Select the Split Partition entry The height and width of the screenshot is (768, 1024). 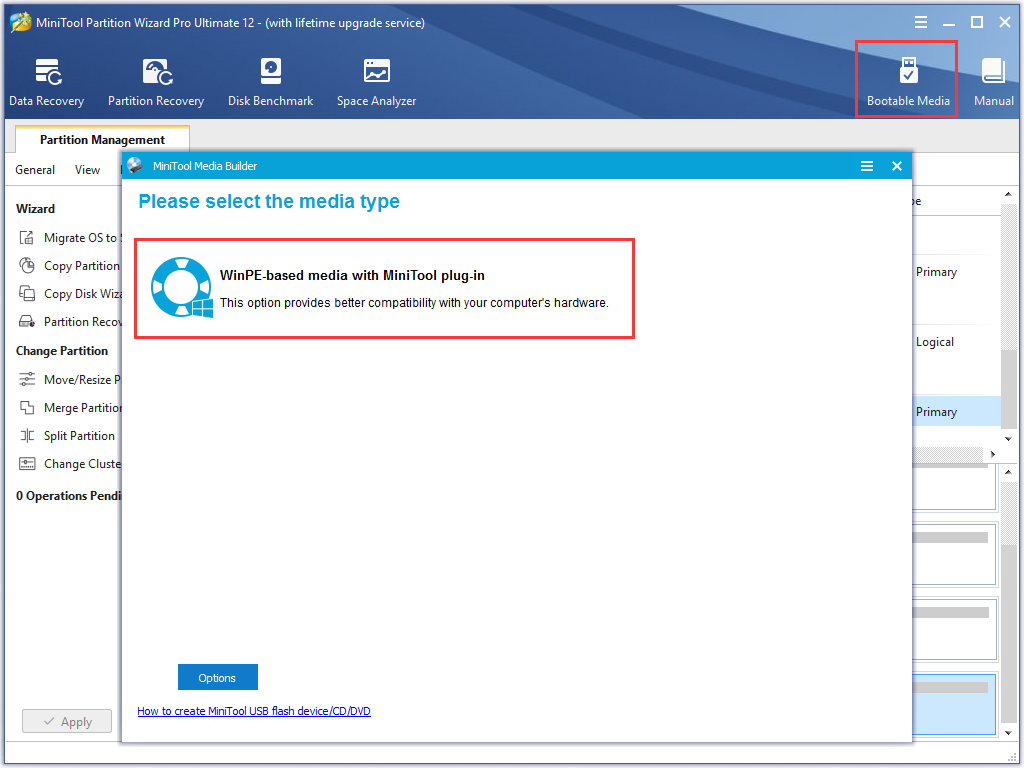point(79,436)
